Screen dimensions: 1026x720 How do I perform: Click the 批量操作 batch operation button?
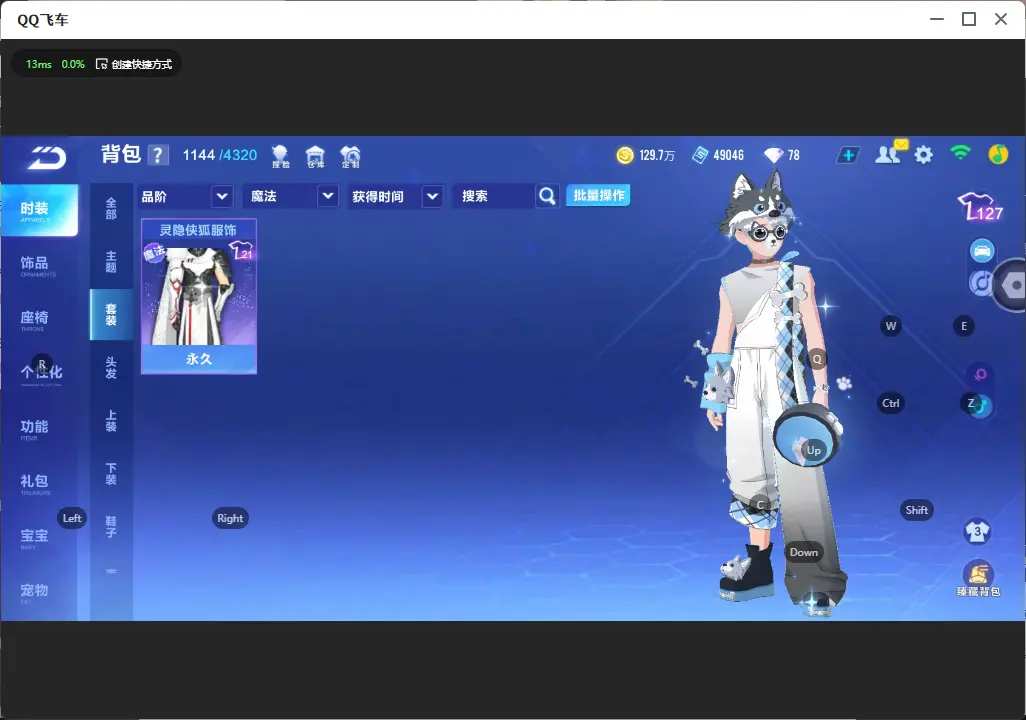tap(598, 196)
